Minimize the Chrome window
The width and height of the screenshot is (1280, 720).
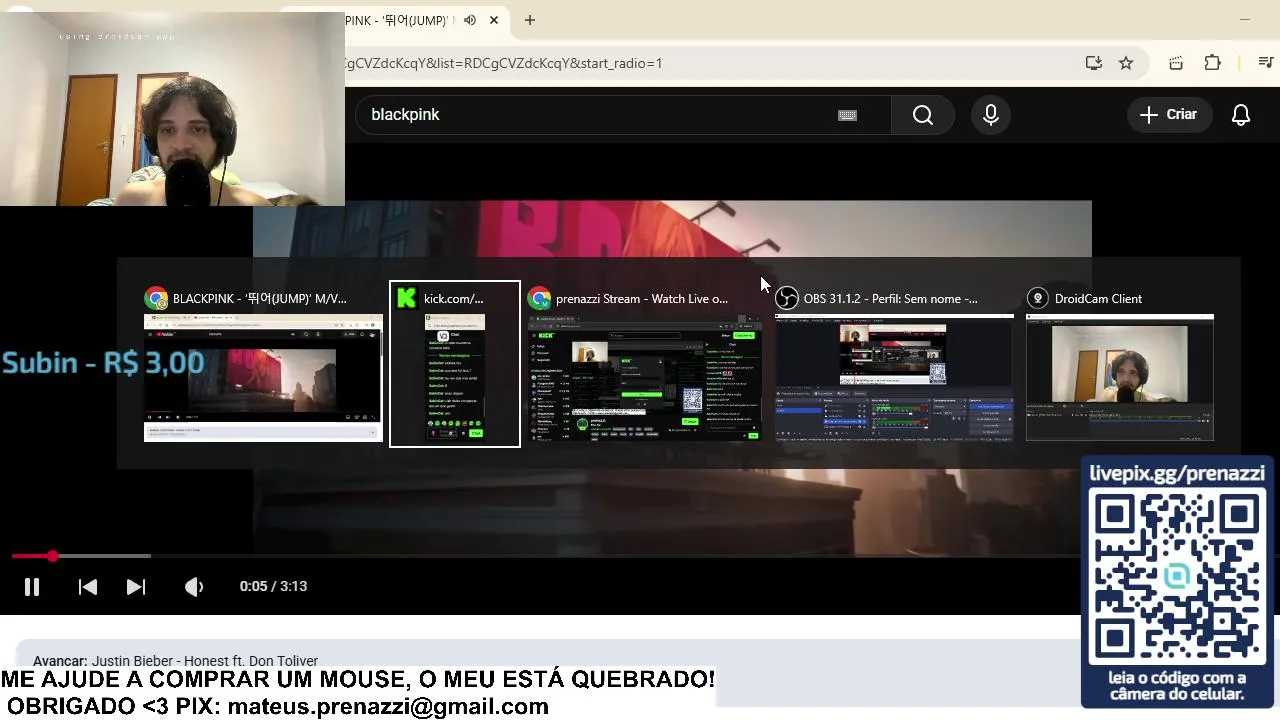(1245, 19)
